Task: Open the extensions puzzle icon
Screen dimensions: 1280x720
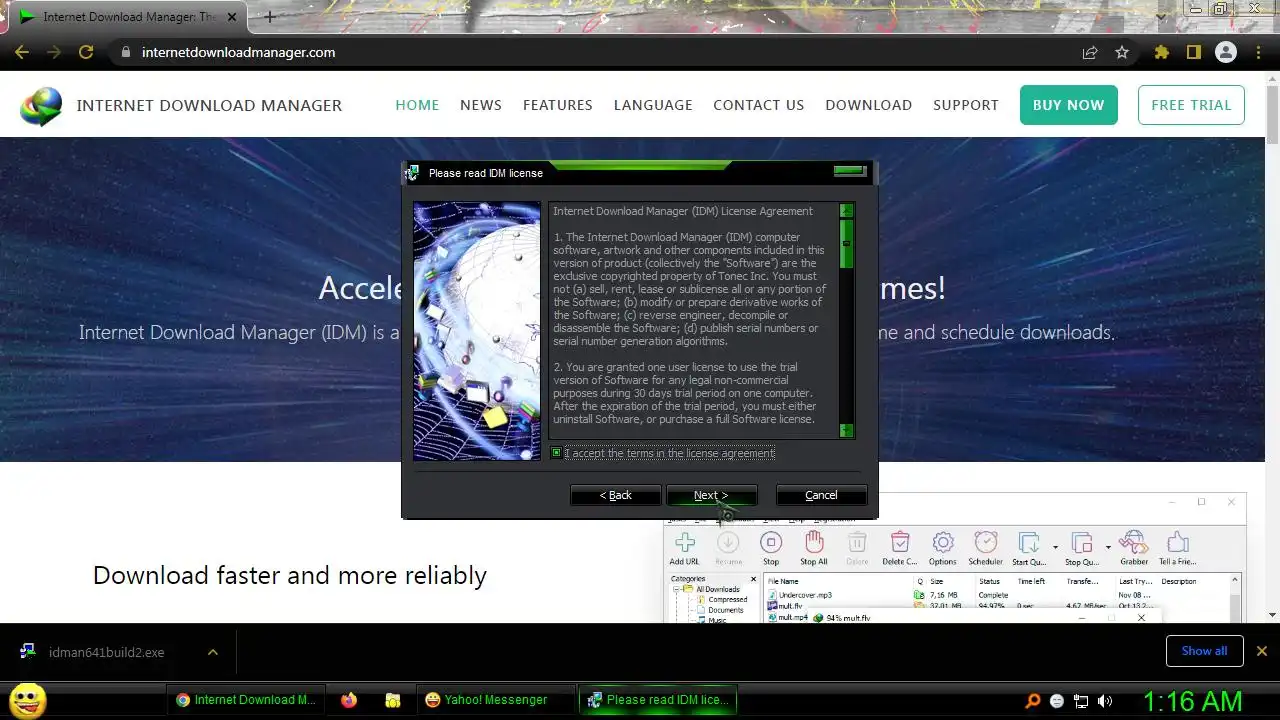Action: coord(1161,52)
